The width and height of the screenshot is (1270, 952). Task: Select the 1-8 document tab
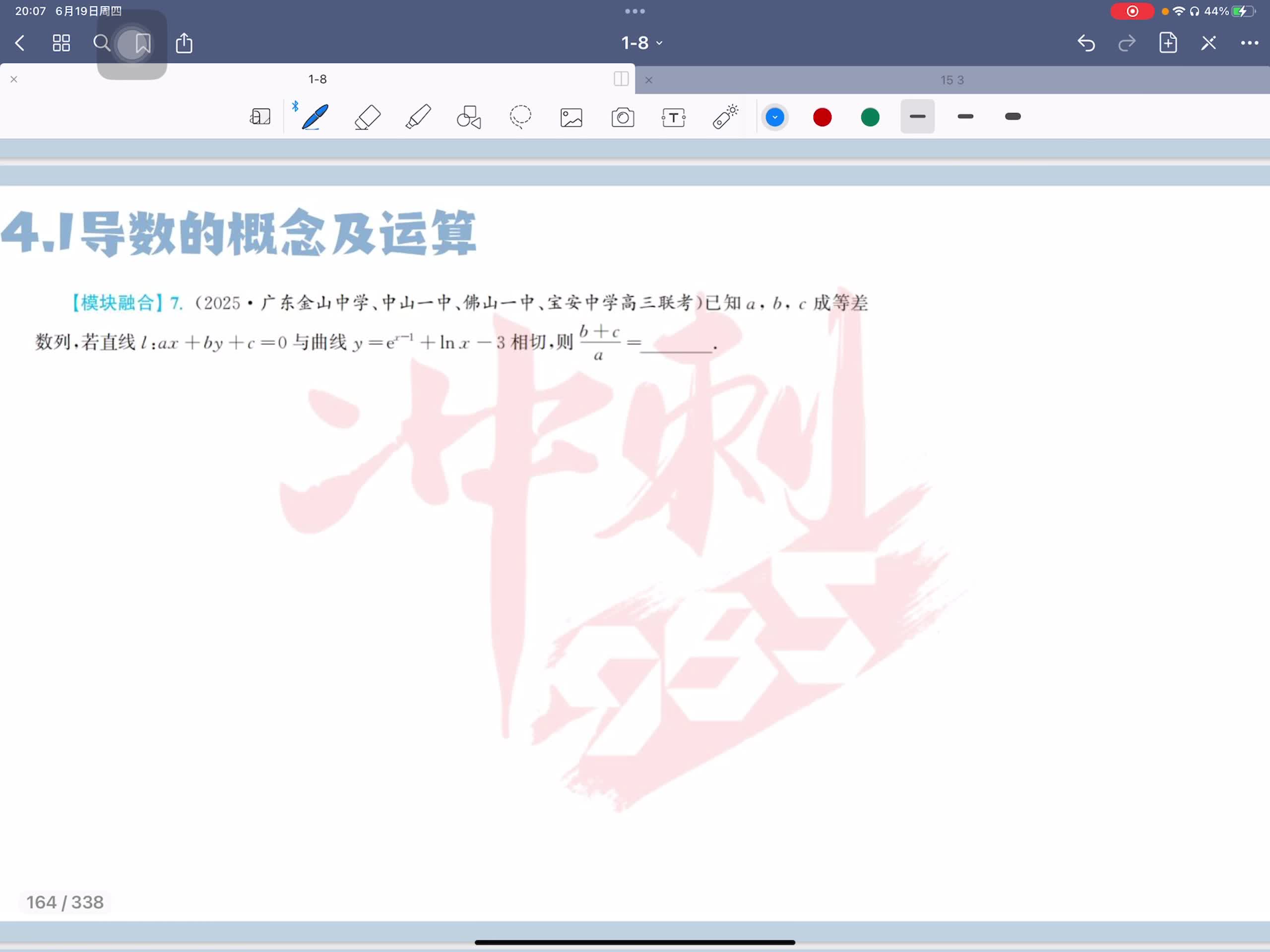click(317, 79)
